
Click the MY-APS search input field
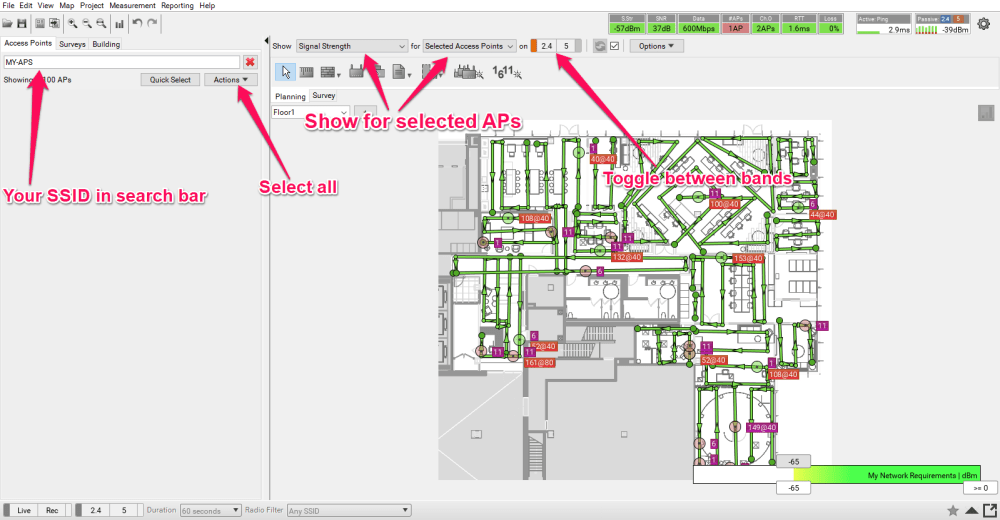pyautogui.click(x=122, y=62)
